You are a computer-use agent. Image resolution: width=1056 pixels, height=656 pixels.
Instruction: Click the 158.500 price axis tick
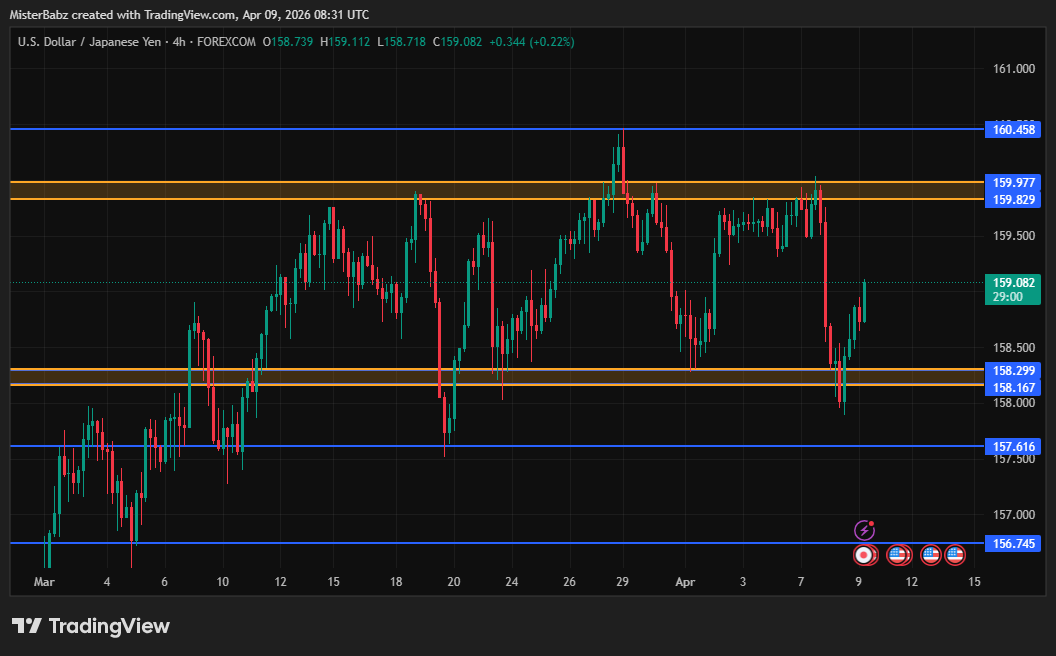pos(1014,348)
